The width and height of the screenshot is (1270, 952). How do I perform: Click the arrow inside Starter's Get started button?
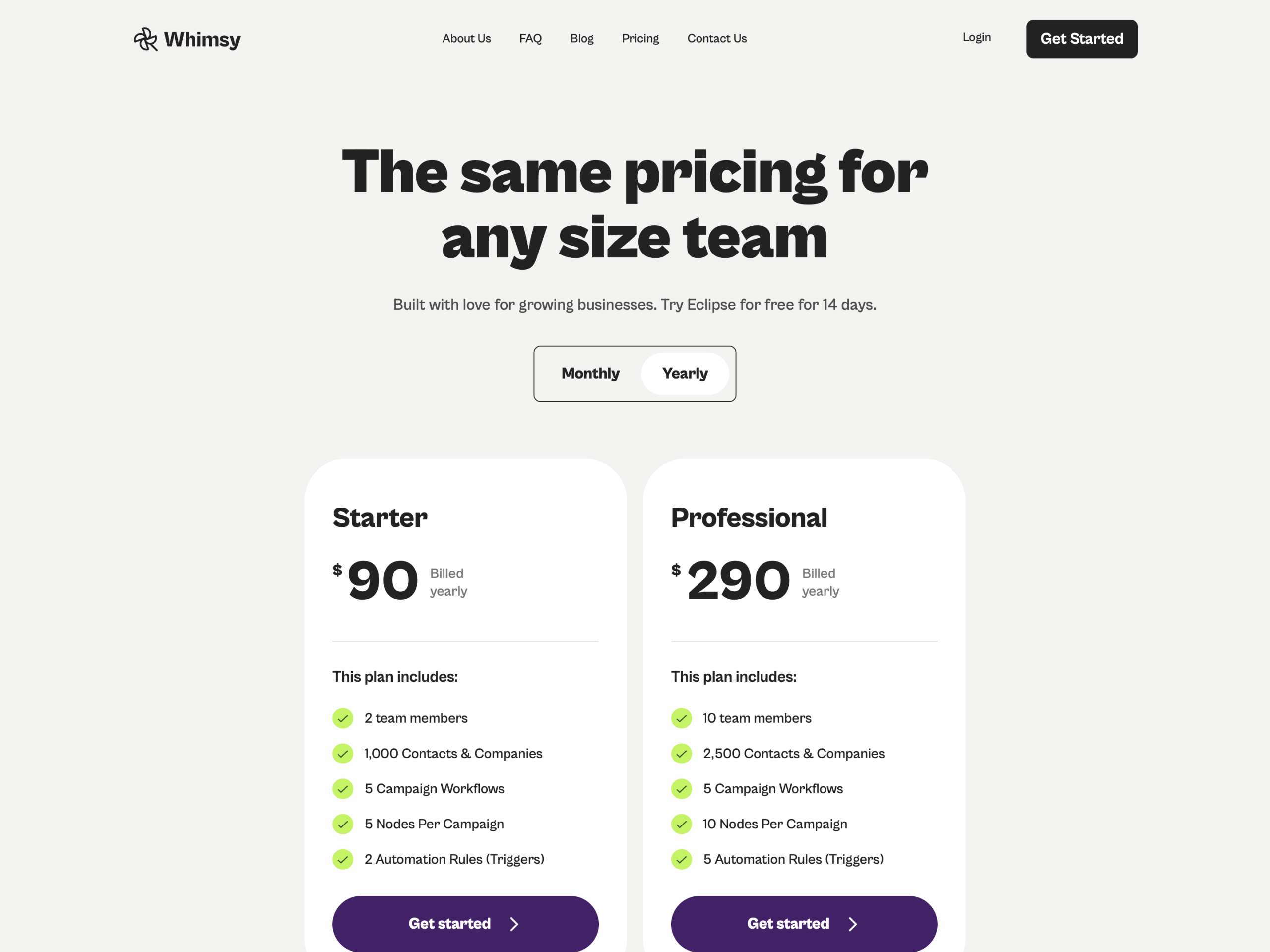514,923
